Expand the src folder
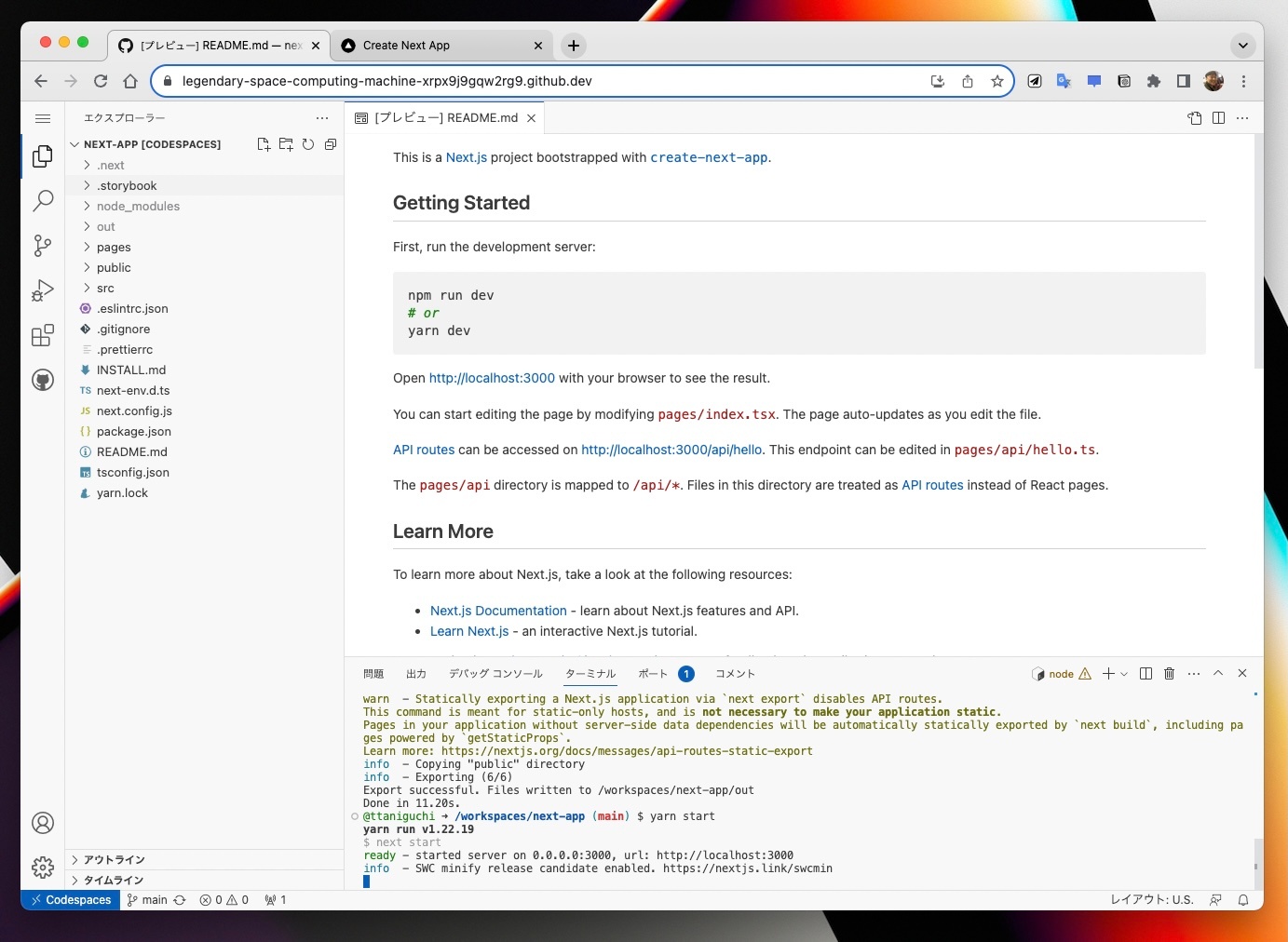The height and width of the screenshot is (942, 1288). click(205, 289)
